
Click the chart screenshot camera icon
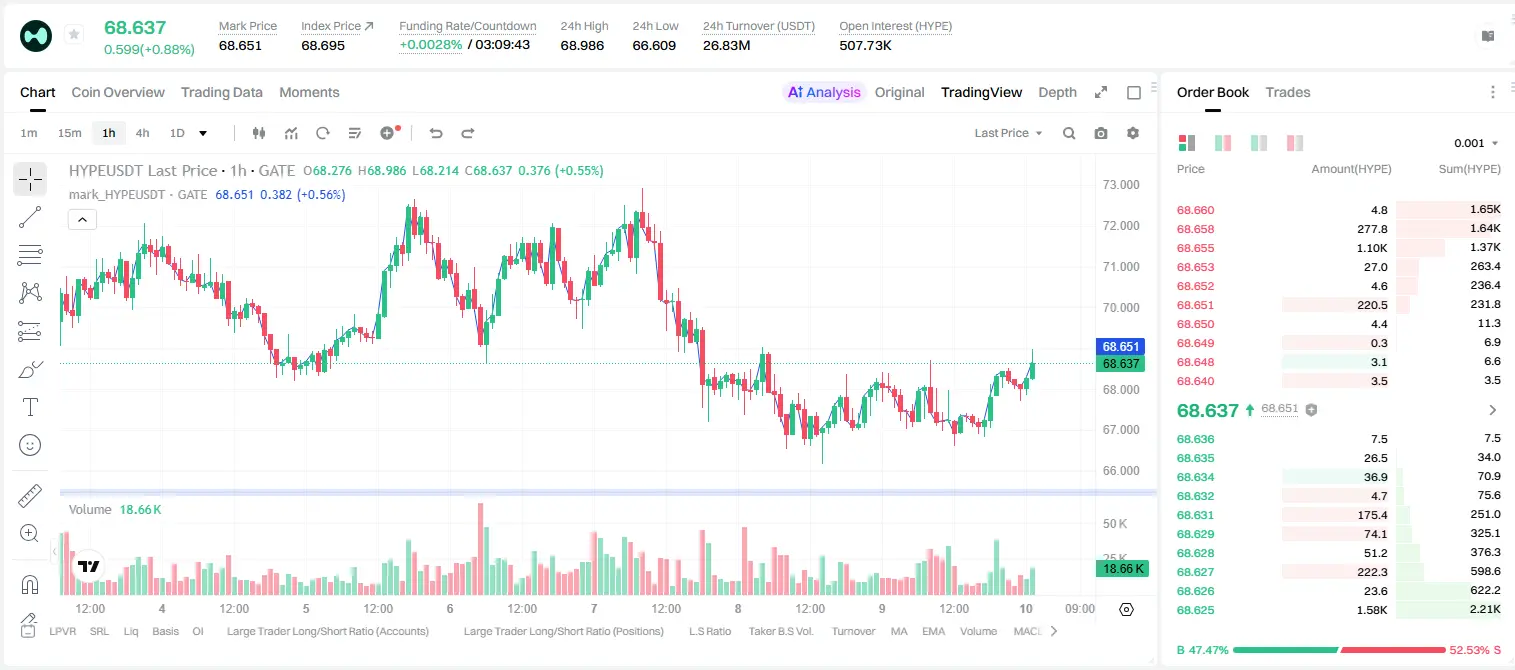point(1101,133)
